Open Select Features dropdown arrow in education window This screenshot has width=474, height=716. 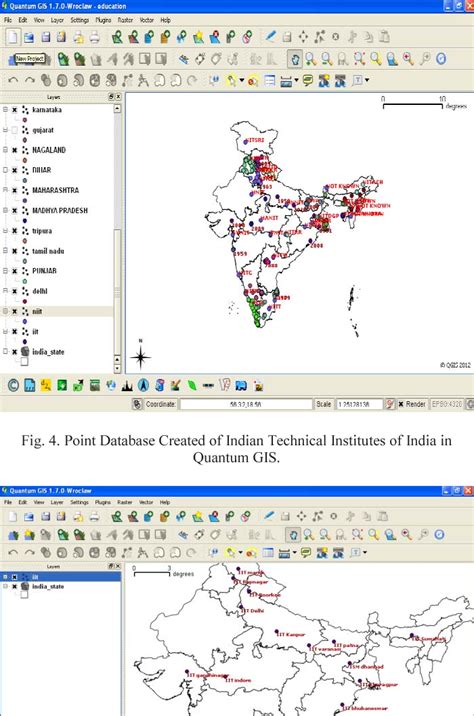tap(242, 81)
